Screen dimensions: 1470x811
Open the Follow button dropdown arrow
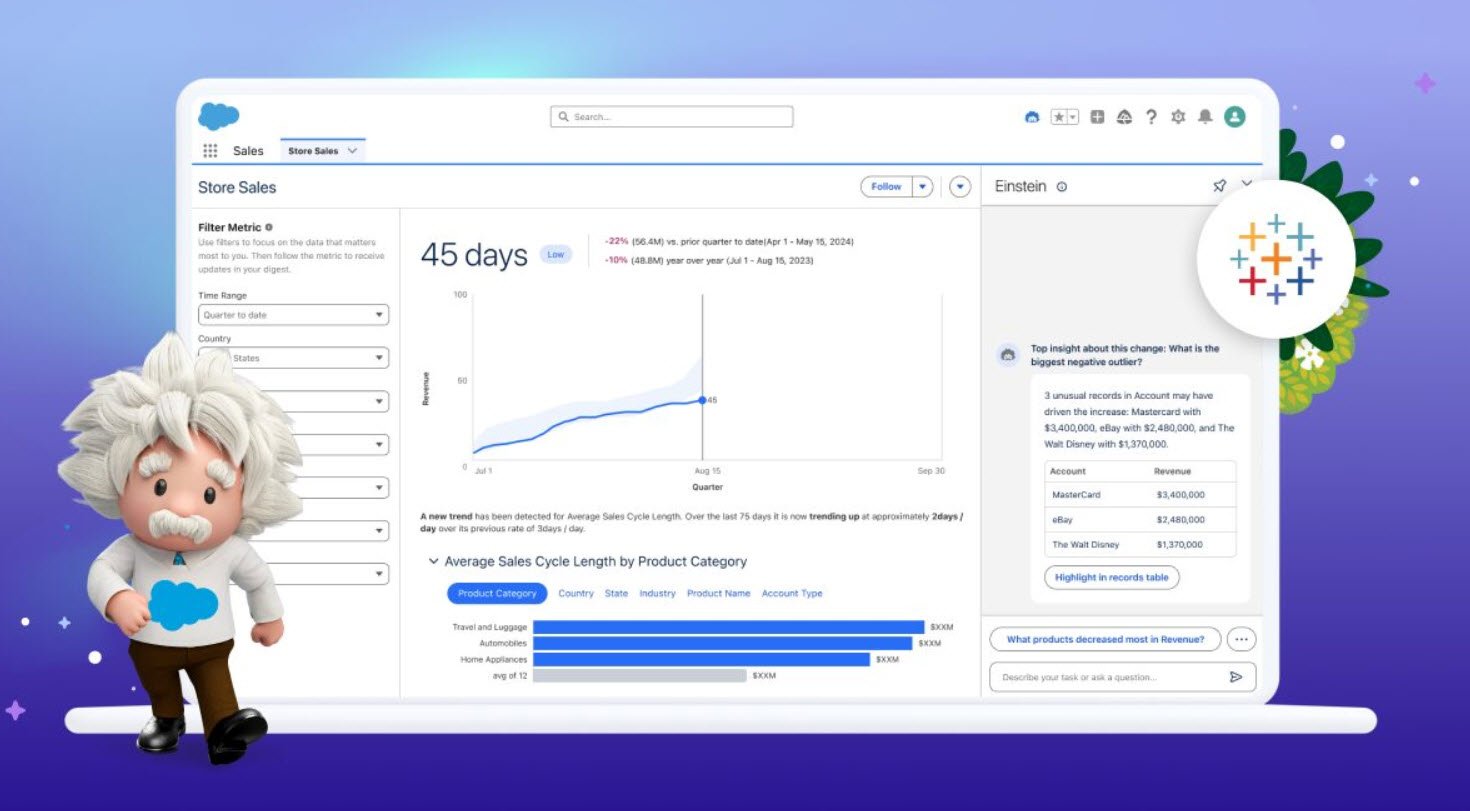(922, 187)
